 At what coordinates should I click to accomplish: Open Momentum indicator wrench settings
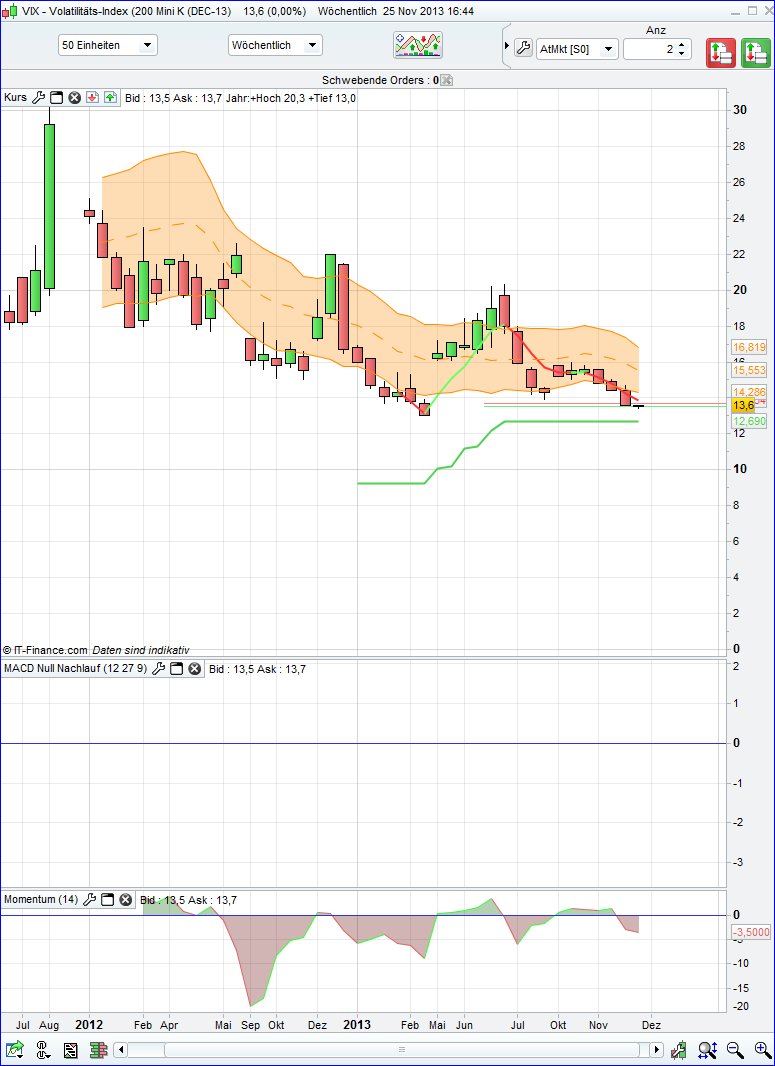coord(90,900)
